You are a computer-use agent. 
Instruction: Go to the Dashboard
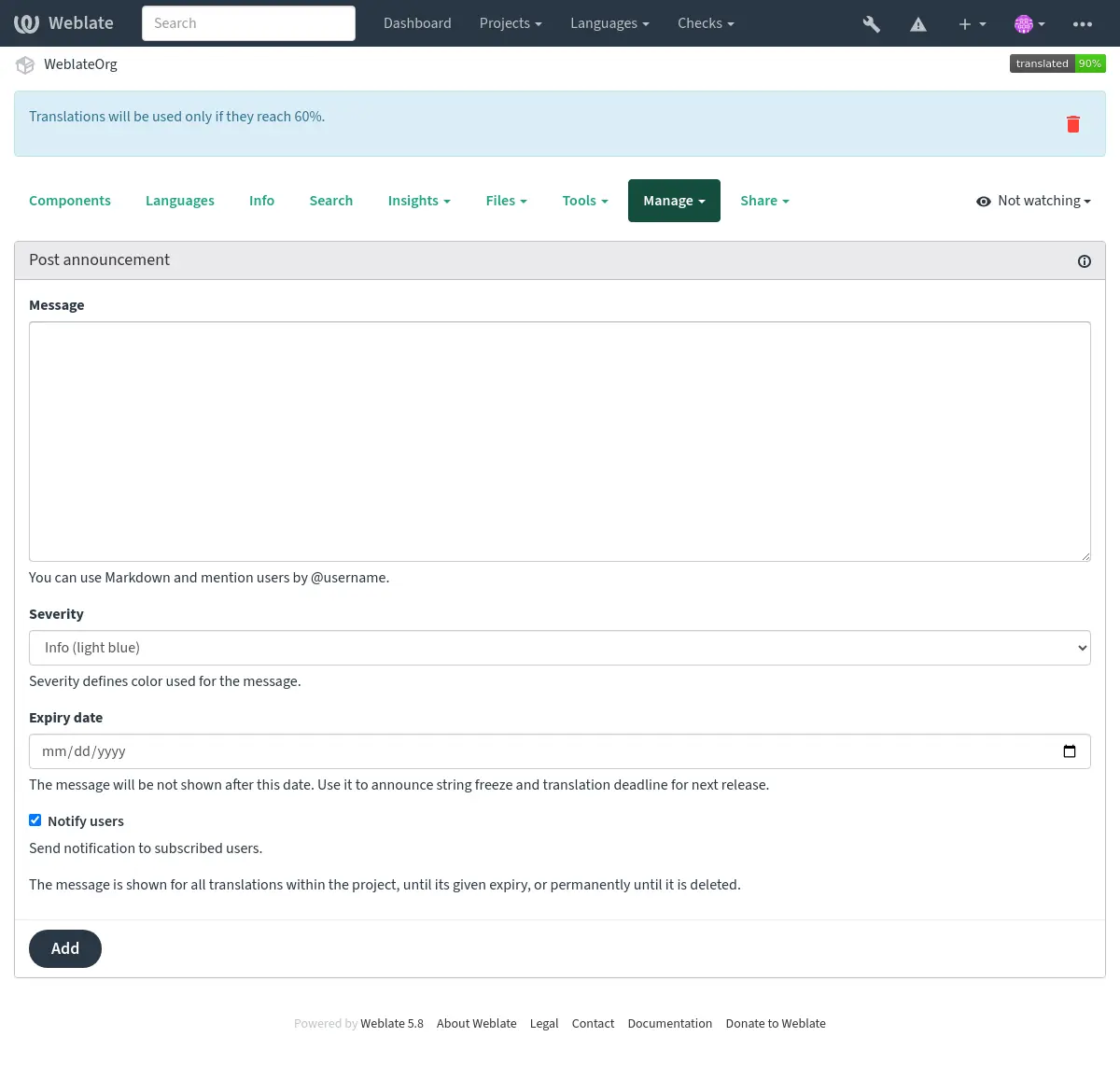417,23
